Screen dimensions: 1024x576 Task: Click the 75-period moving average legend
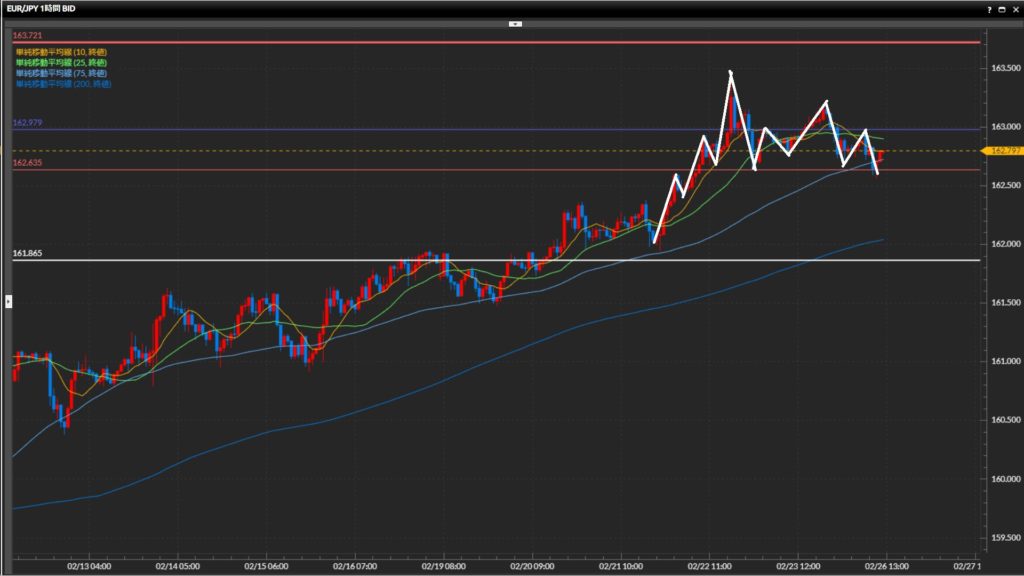(60, 73)
